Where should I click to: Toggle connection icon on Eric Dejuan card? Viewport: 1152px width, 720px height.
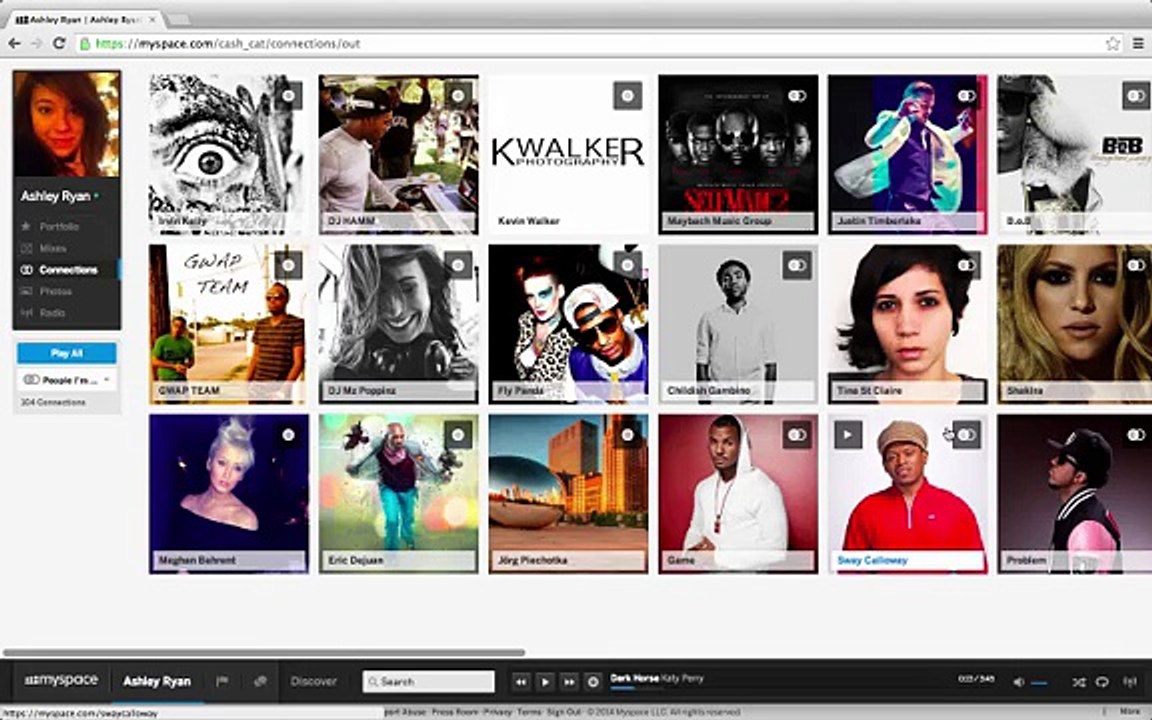point(458,435)
